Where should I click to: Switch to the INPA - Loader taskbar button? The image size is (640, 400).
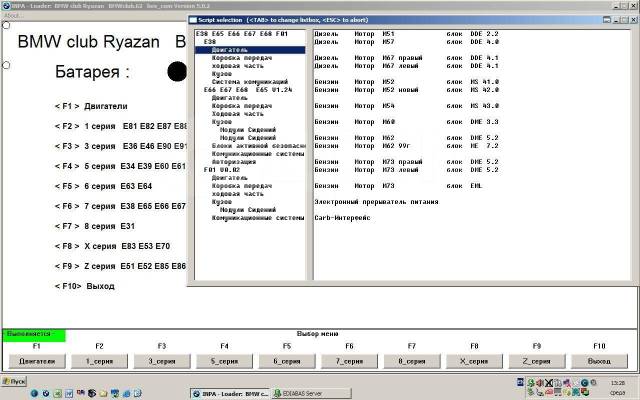[230, 393]
